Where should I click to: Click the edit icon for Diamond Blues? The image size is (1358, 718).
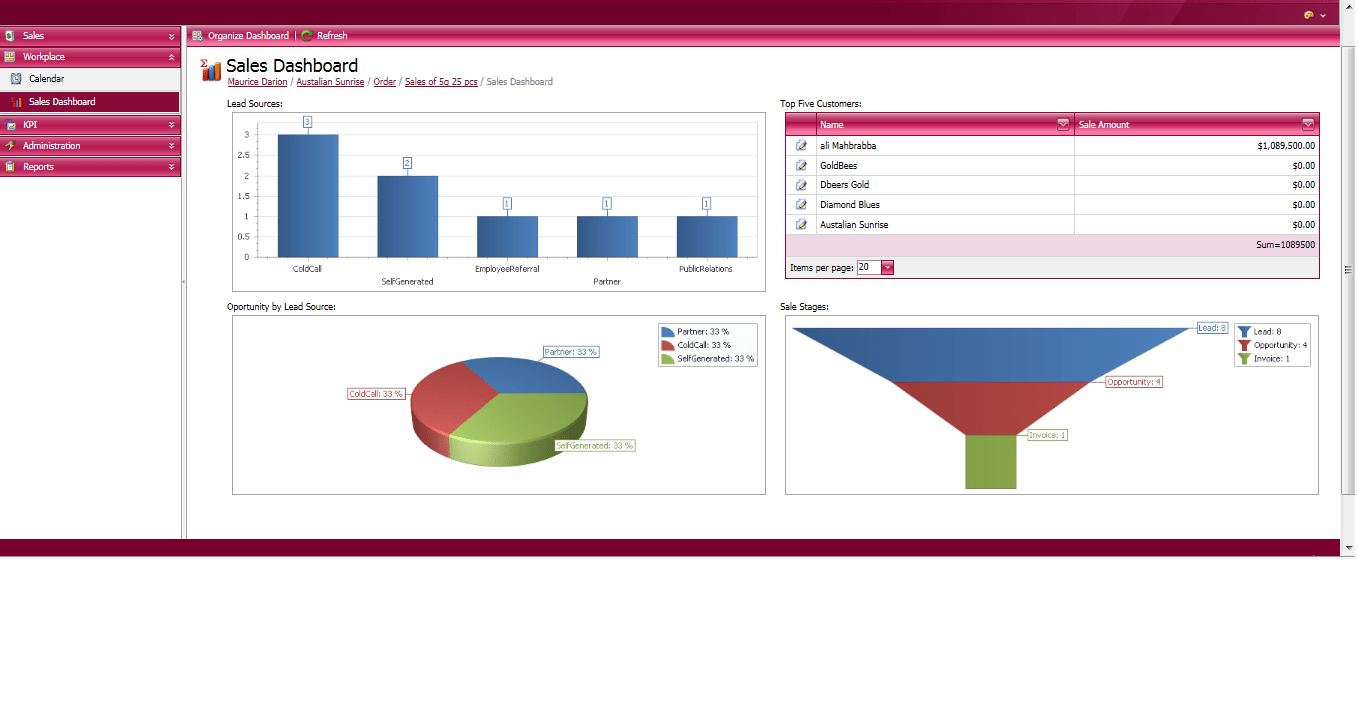[x=801, y=205]
